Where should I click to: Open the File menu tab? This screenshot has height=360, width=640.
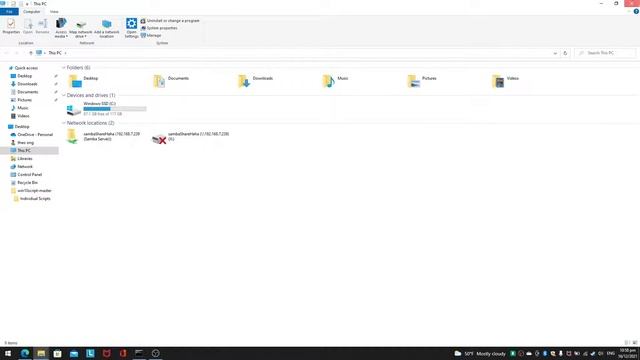(x=9, y=12)
